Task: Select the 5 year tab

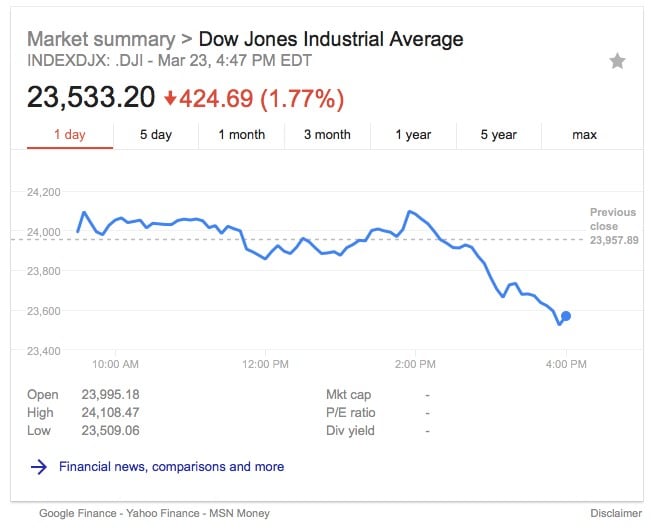Action: (498, 135)
